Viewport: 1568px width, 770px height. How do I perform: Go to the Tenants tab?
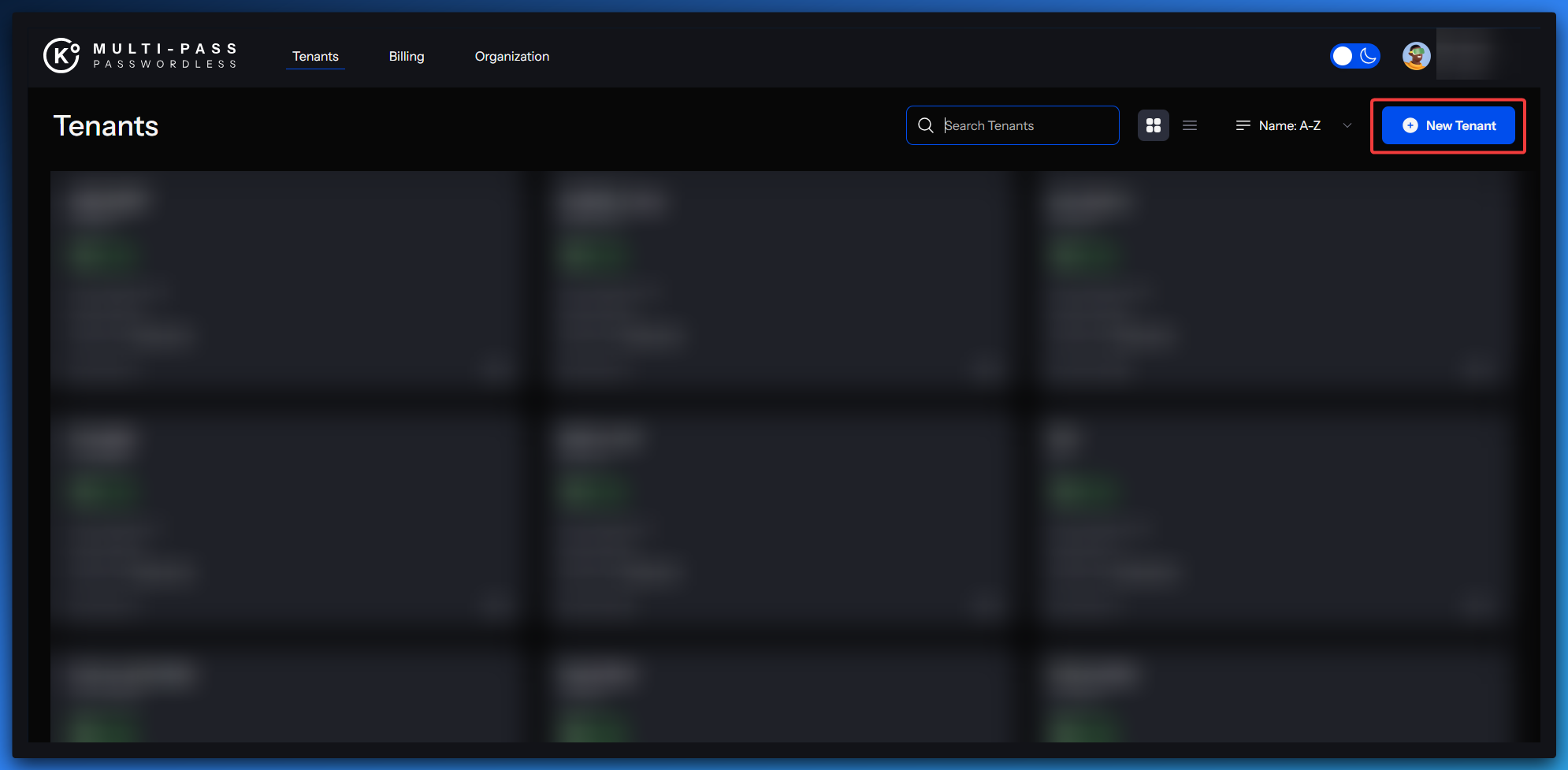point(315,57)
